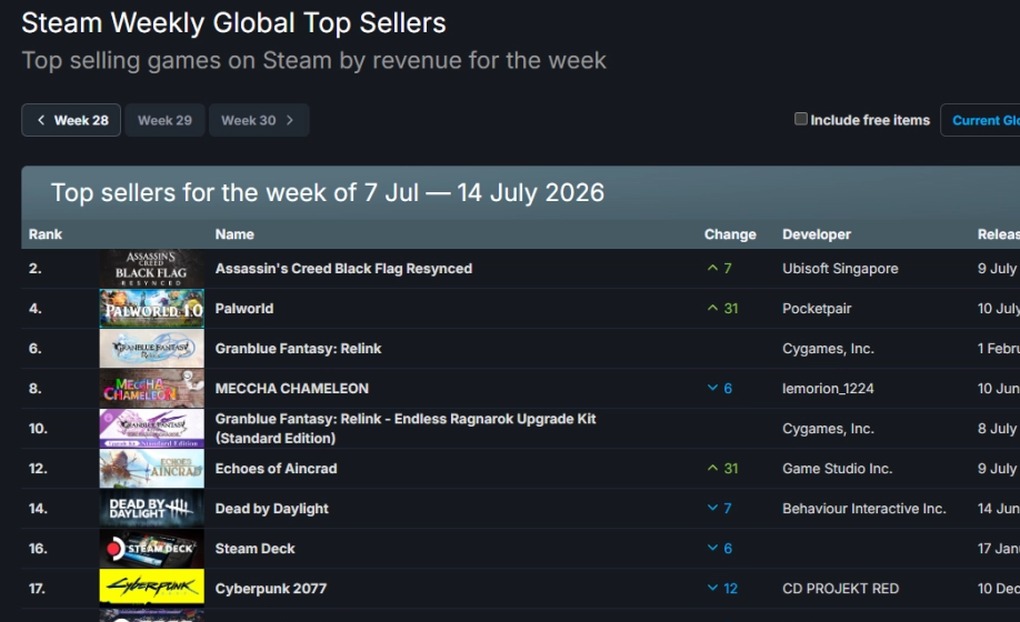Open the Palworld title link
The height and width of the screenshot is (622, 1020).
click(x=244, y=308)
